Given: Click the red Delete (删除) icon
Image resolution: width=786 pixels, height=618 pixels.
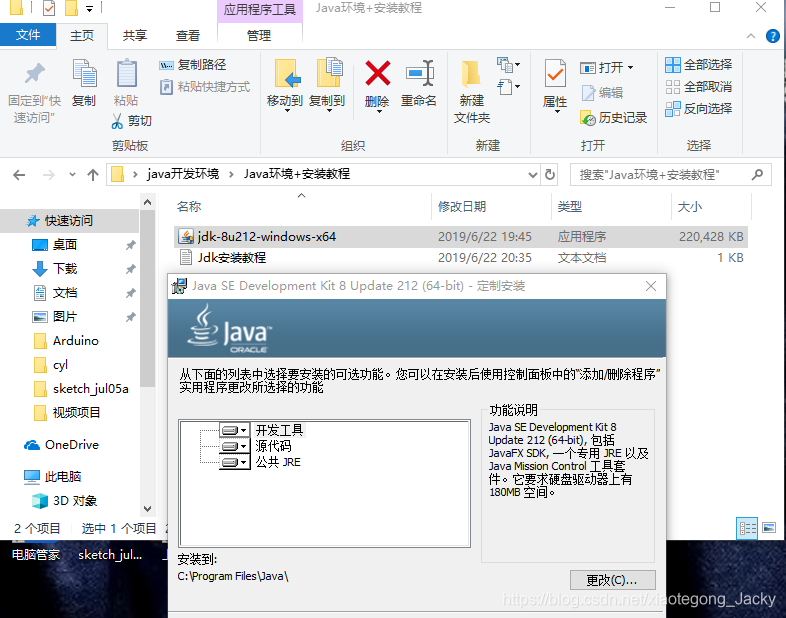Looking at the screenshot, I should (377, 73).
